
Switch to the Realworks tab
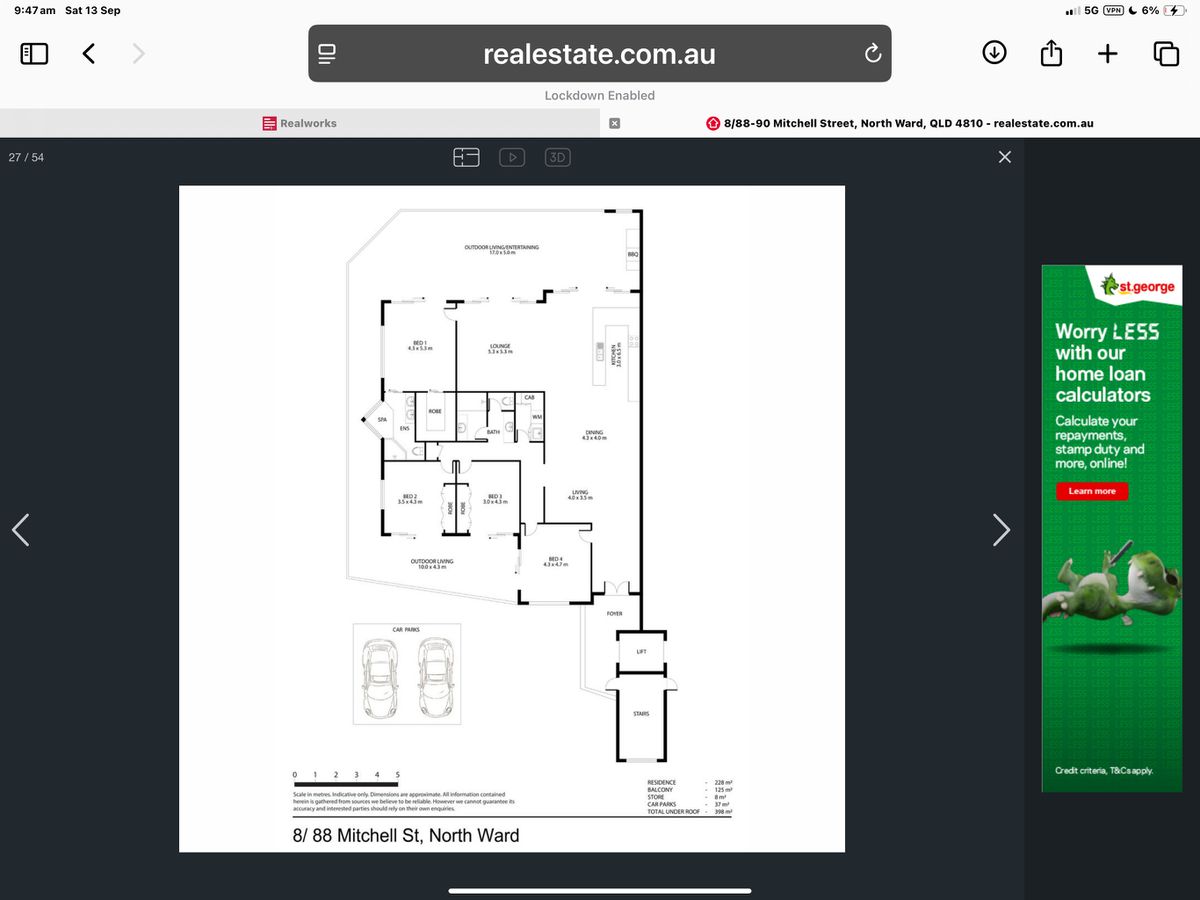tap(300, 123)
